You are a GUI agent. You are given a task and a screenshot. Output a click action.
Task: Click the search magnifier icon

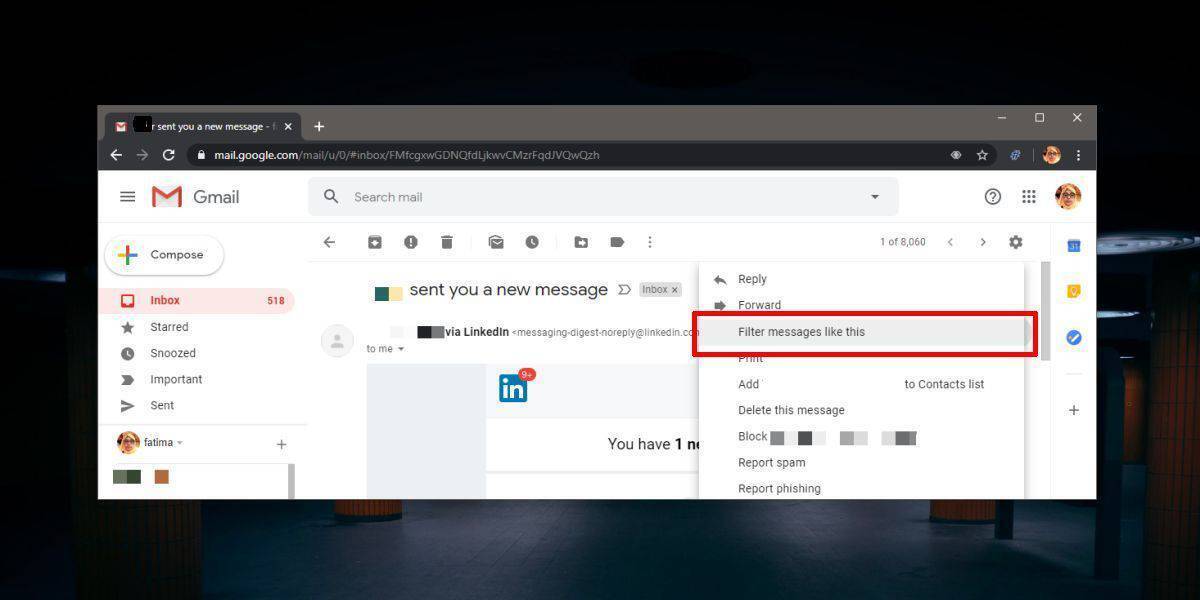(x=331, y=197)
